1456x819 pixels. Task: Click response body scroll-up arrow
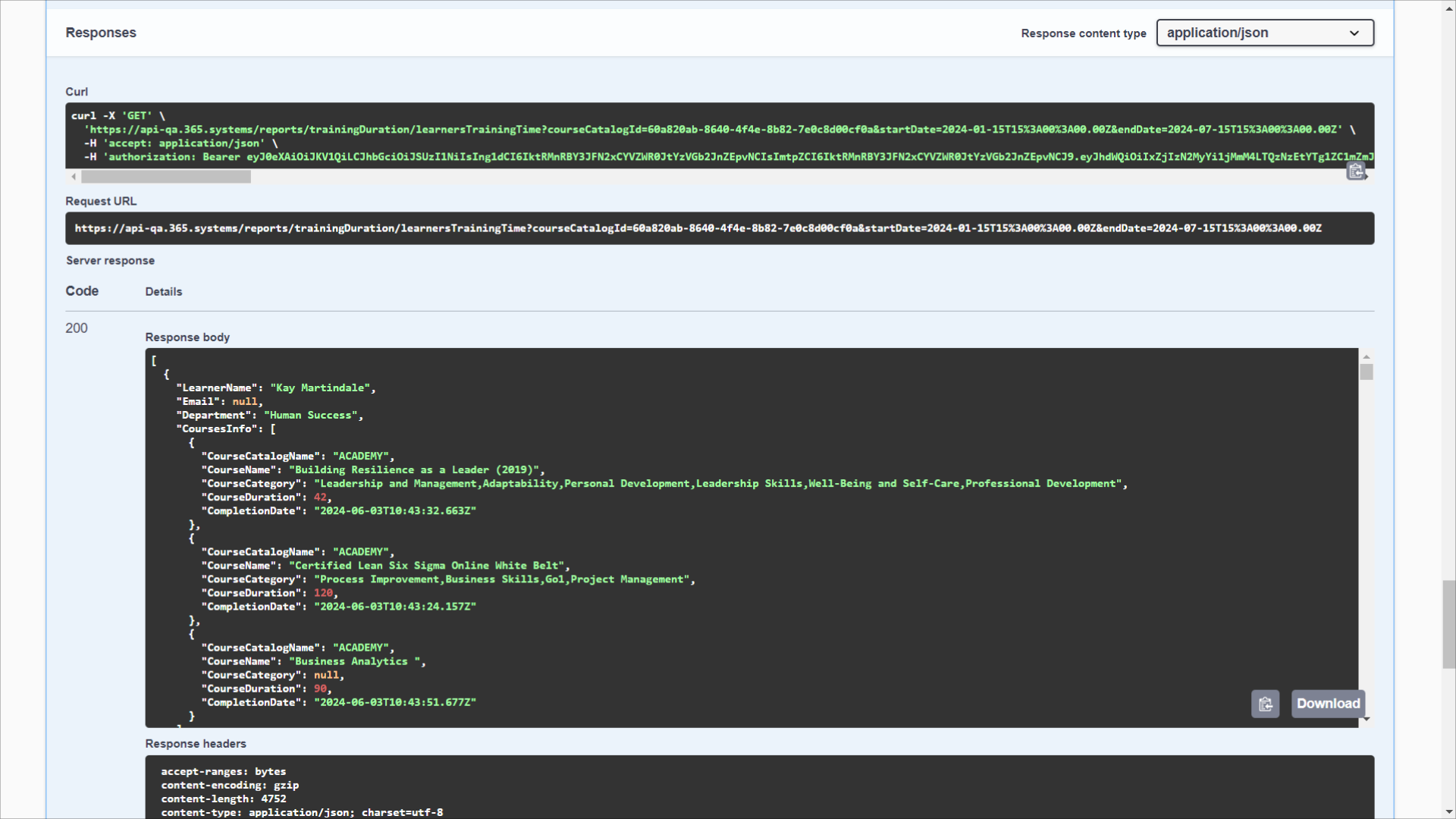point(1366,356)
